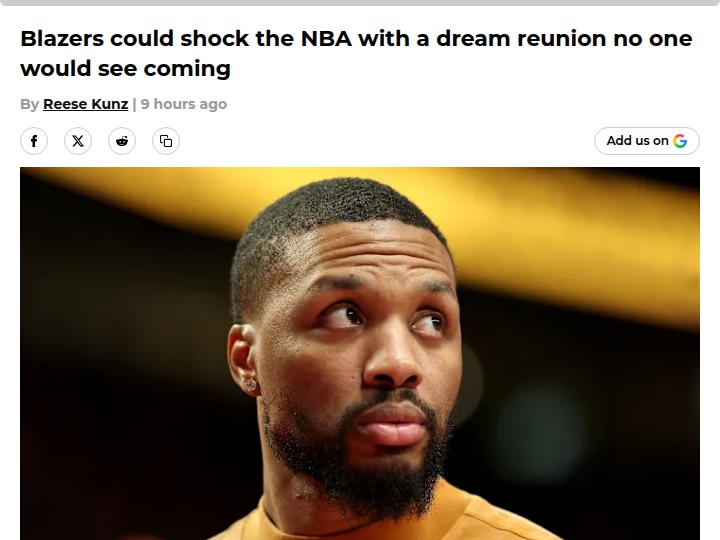Open the article's lead player photo
The width and height of the screenshot is (720, 540).
point(360,354)
